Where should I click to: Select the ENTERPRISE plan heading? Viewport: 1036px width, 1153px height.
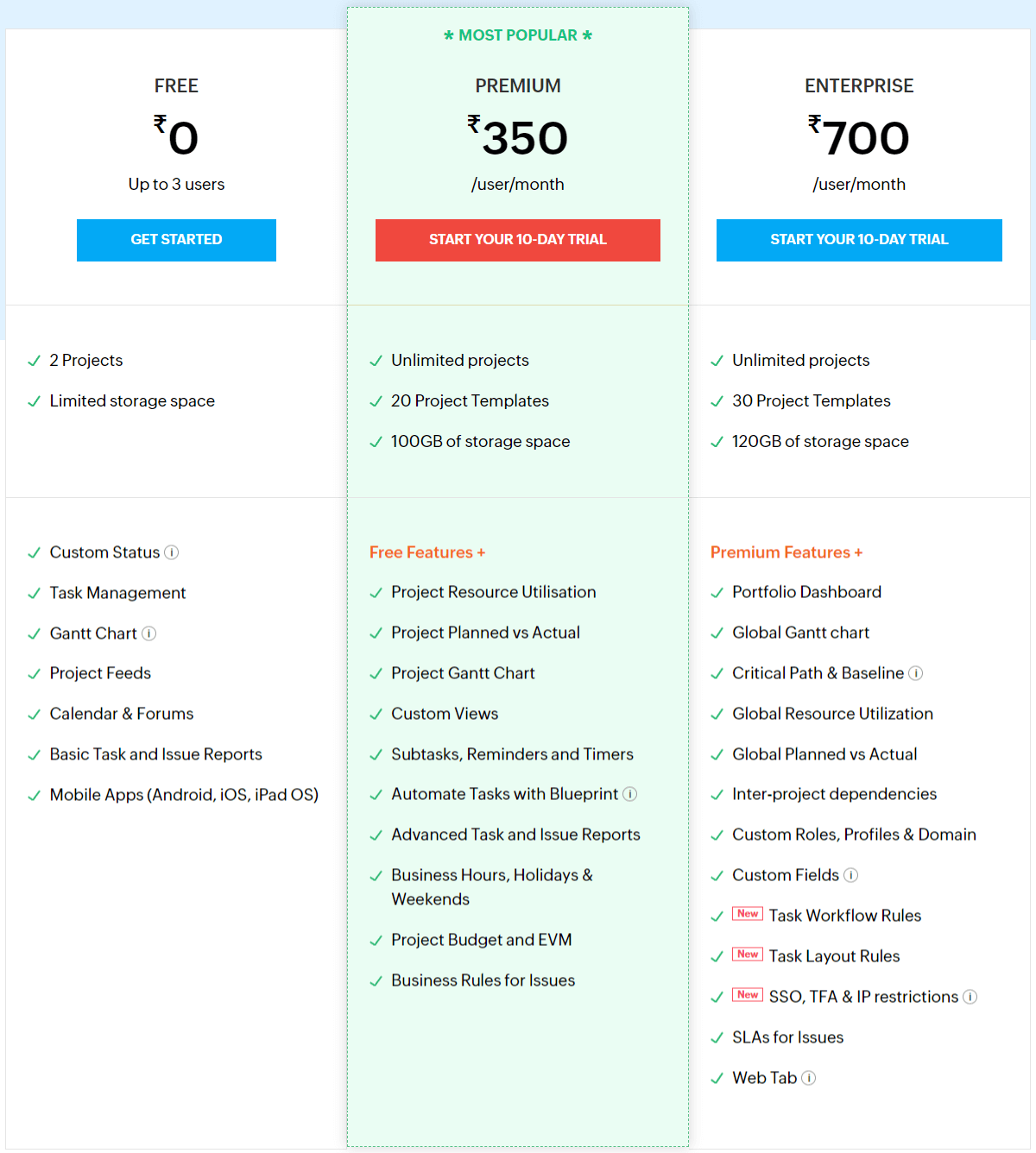tap(859, 85)
